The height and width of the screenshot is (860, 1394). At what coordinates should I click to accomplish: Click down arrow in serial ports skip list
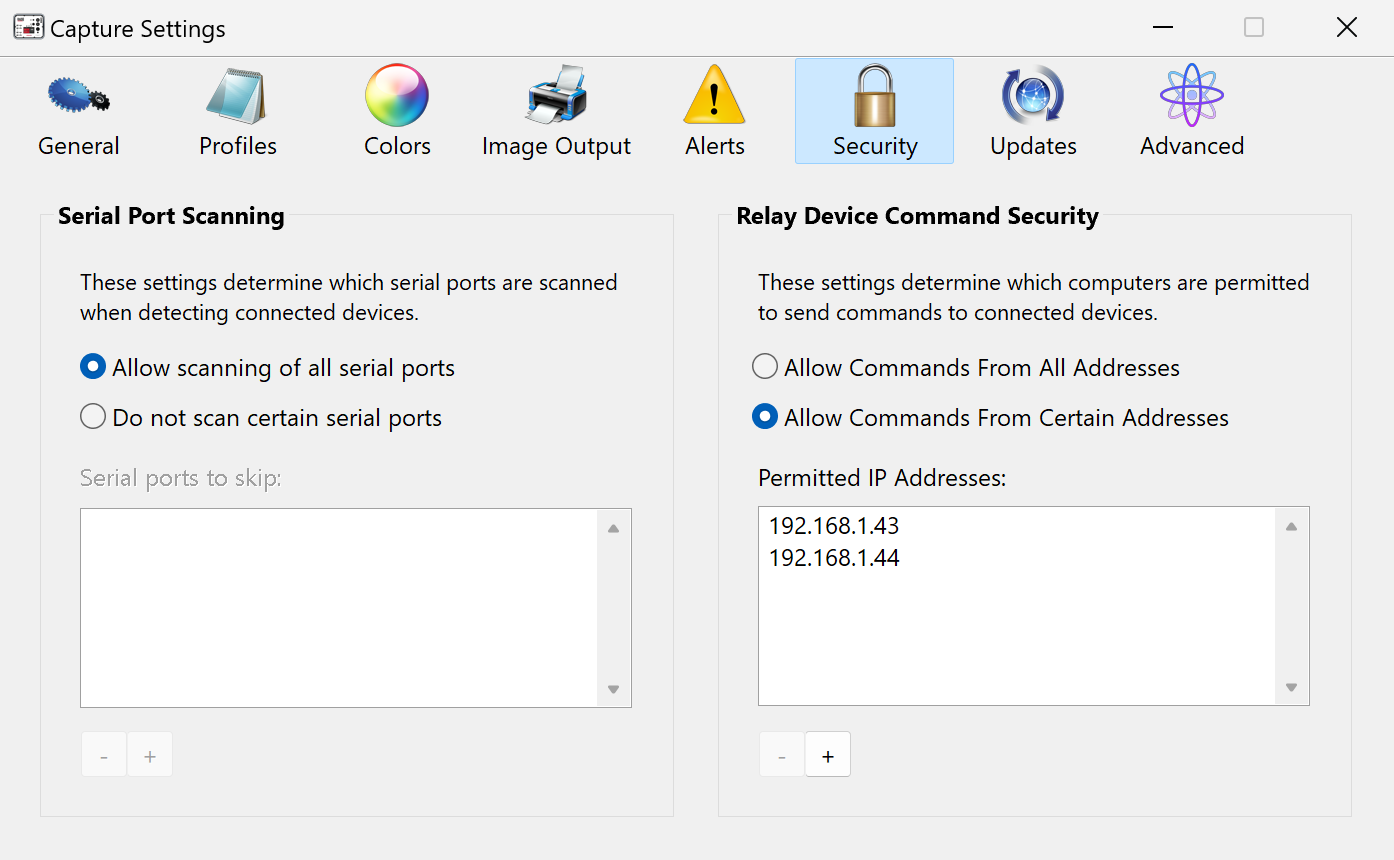pyautogui.click(x=613, y=689)
